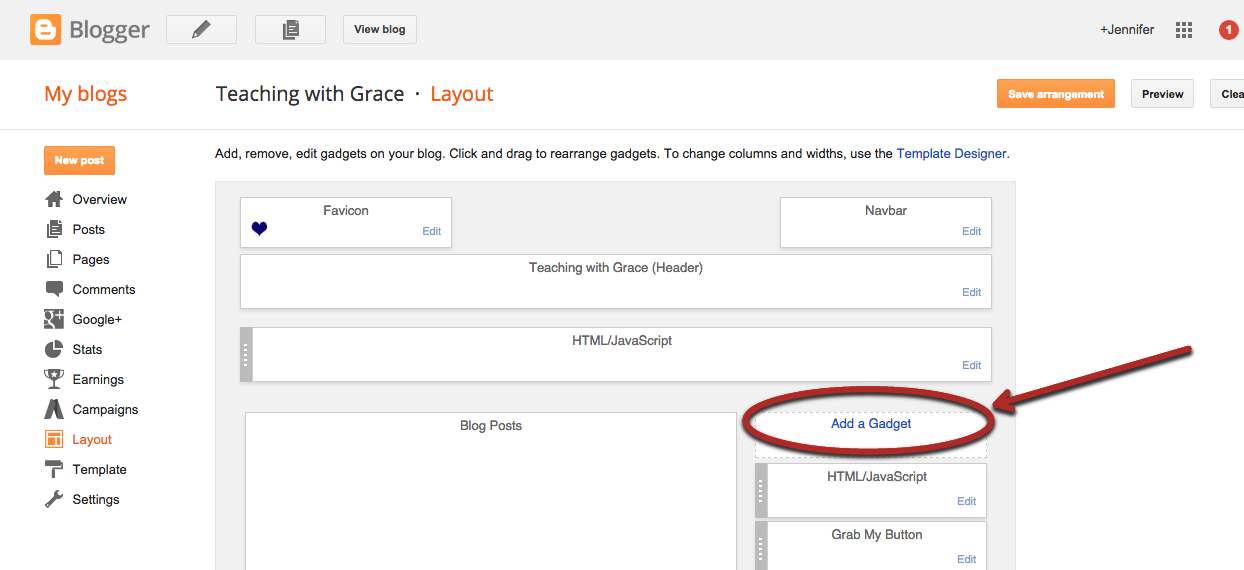The height and width of the screenshot is (570, 1244).
Task: Click the Blogger logo icon
Action: coord(46,30)
